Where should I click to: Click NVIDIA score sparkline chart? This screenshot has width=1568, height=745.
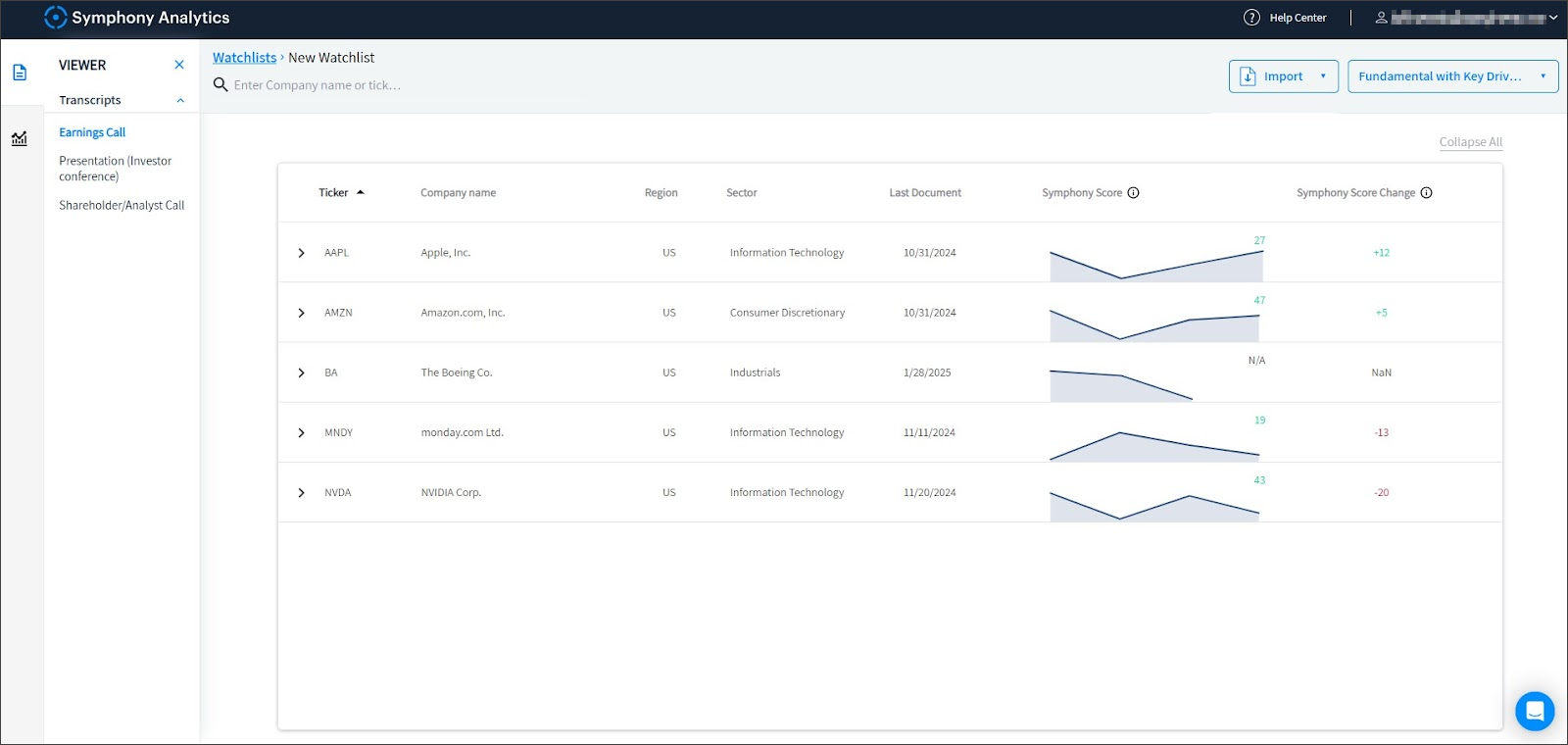point(1154,506)
